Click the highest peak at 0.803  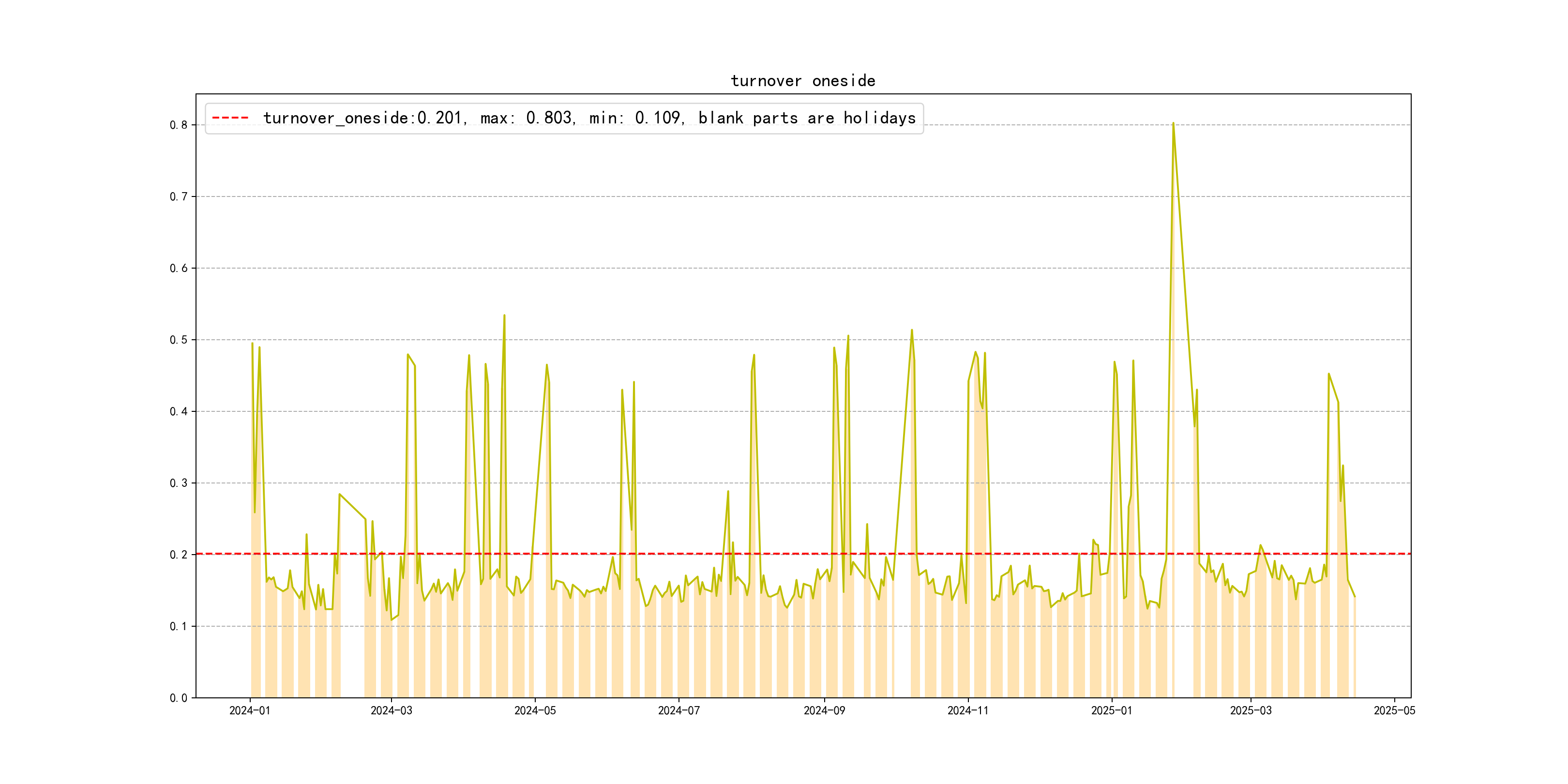pyautogui.click(x=1173, y=123)
